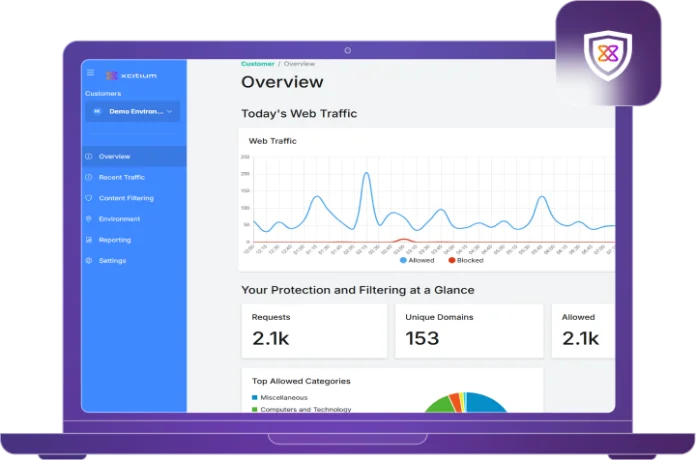Click the Settings gear icon
Image resolution: width=696 pixels, height=460 pixels.
(89, 261)
